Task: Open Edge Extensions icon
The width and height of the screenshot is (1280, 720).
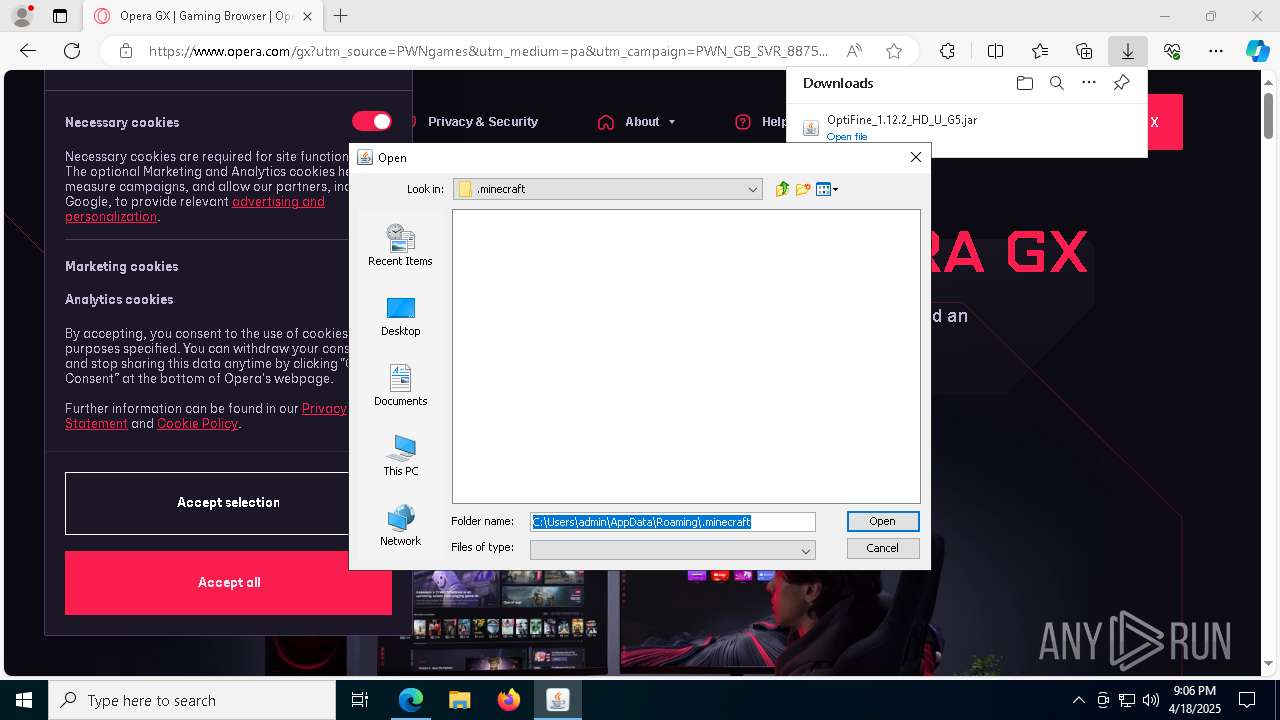Action: [x=947, y=51]
